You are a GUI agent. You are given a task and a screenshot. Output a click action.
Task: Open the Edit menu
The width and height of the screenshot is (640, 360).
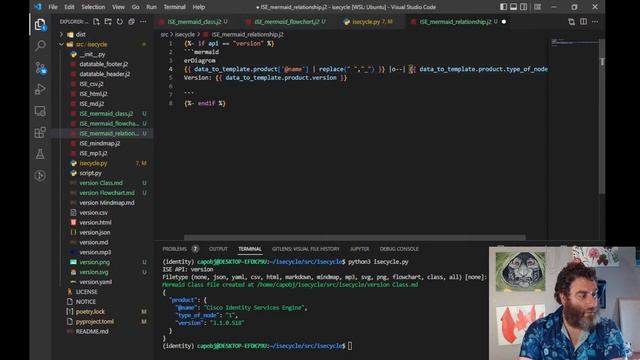pyautogui.click(x=69, y=7)
